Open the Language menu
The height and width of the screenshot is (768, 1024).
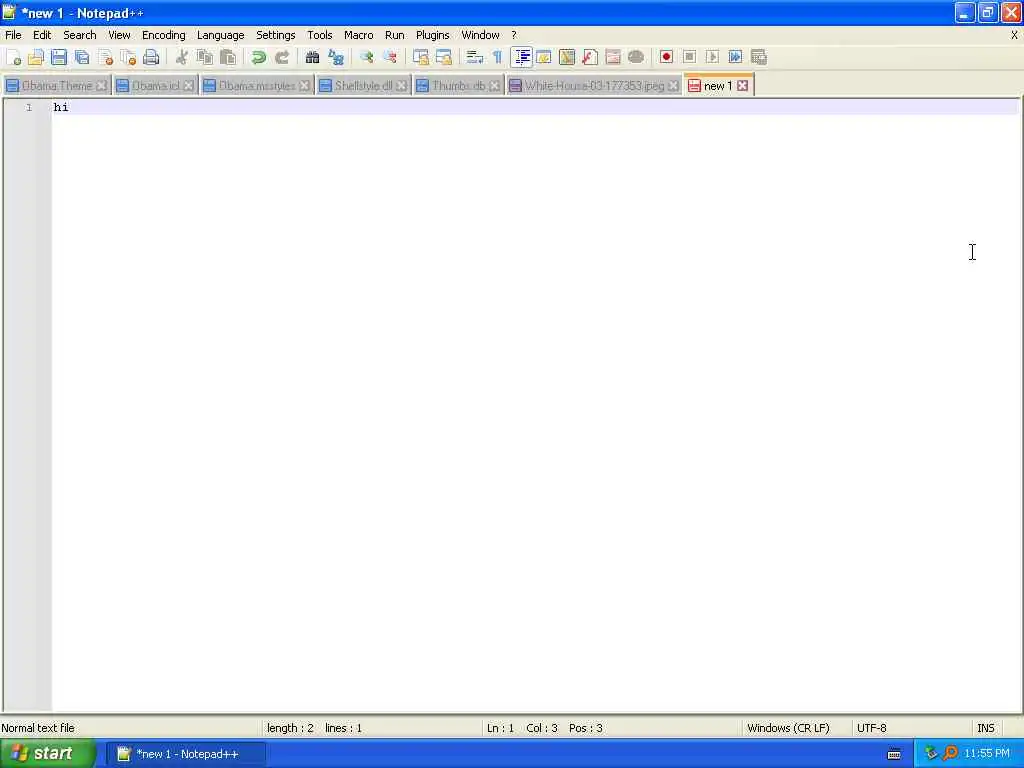click(221, 35)
